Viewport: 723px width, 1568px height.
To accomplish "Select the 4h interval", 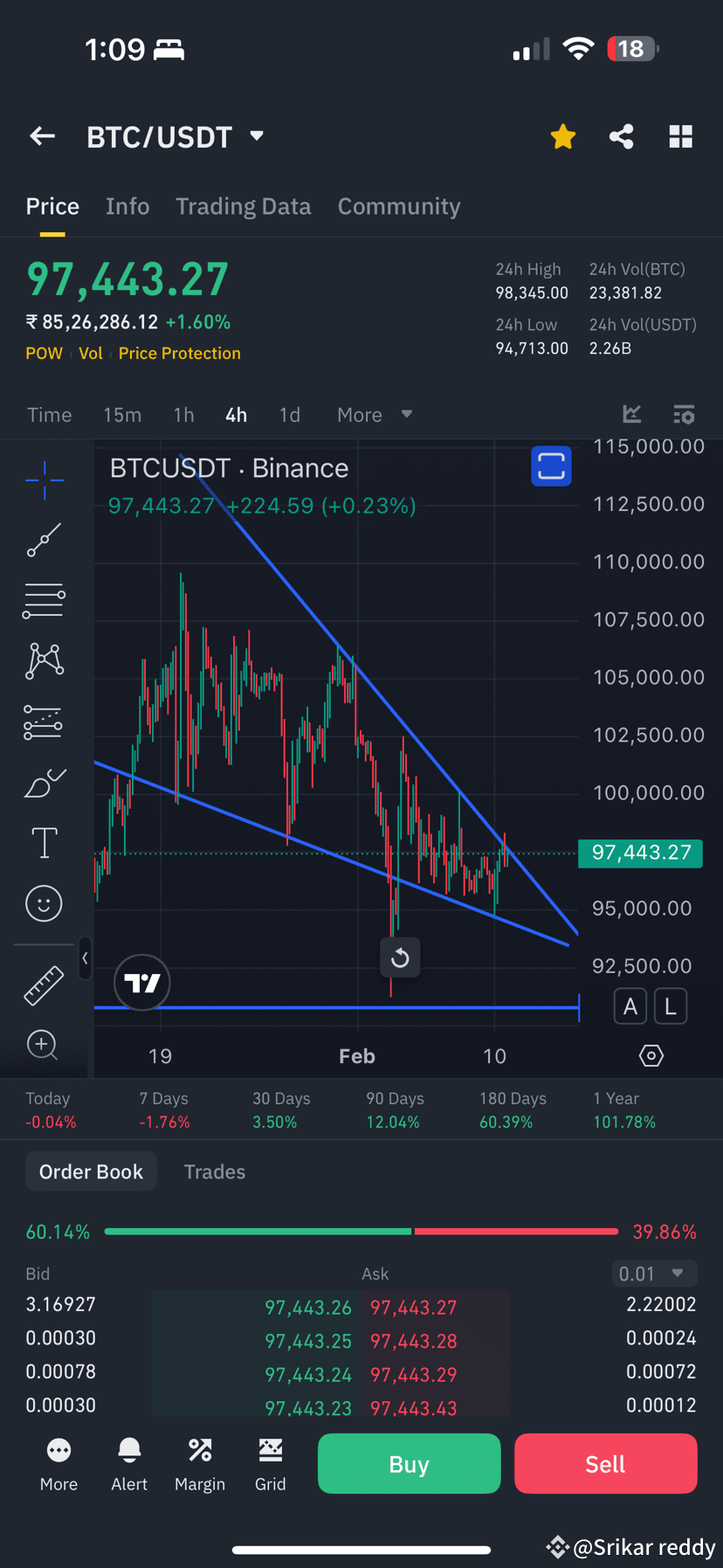I will 236,415.
